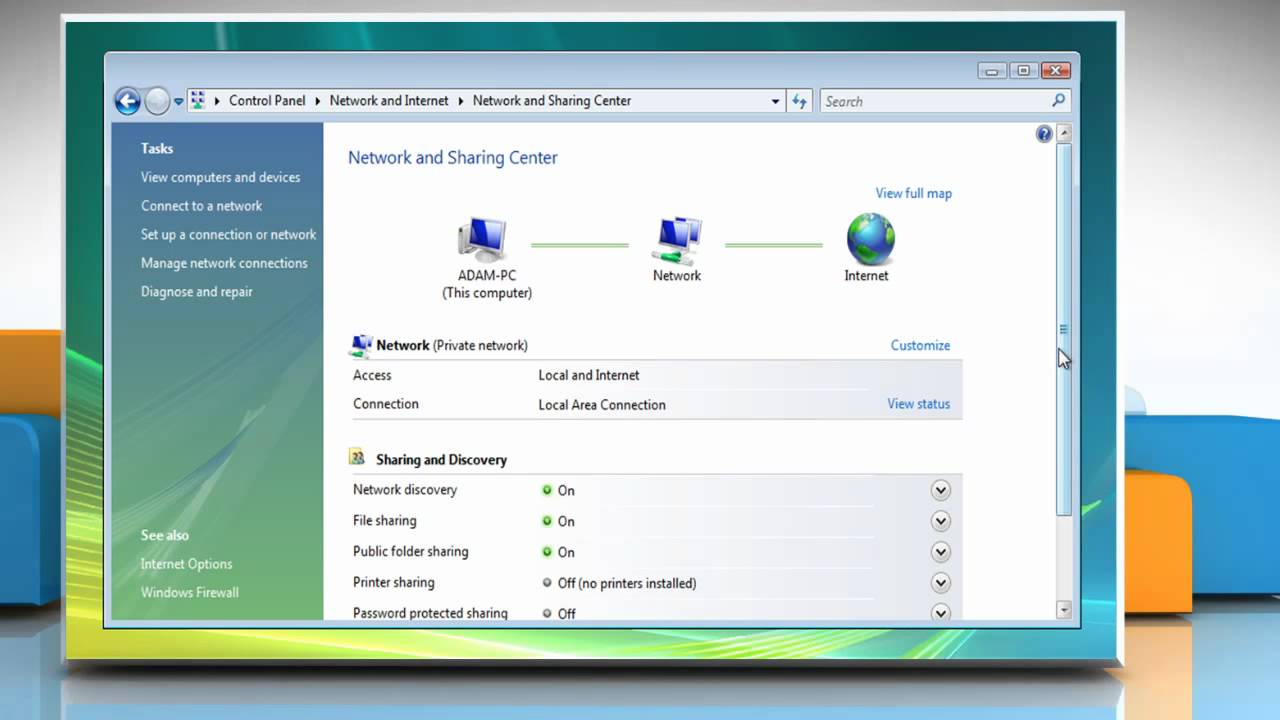This screenshot has height=720, width=1280.
Task: Expand the Network discovery settings
Action: point(940,490)
